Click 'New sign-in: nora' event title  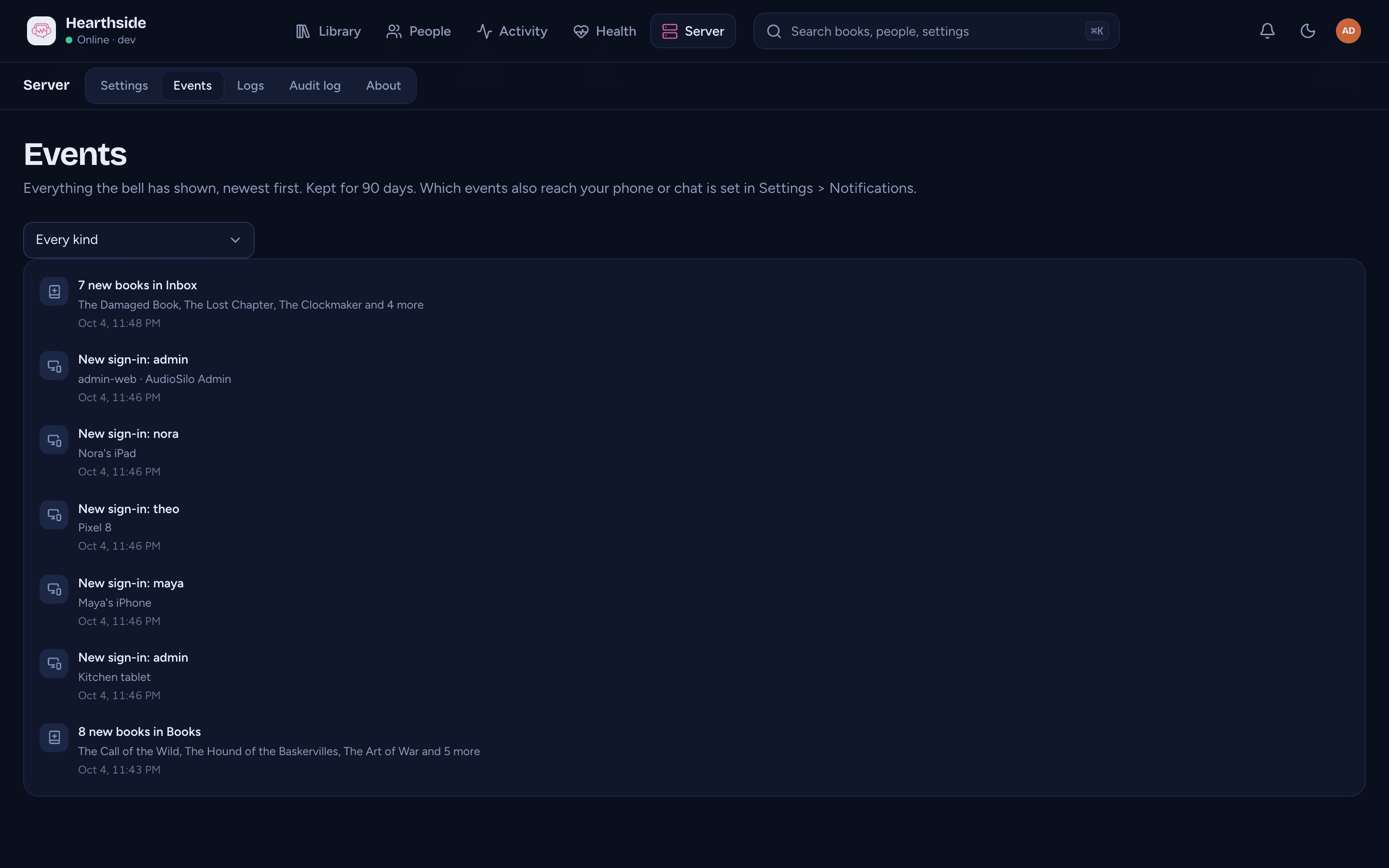pyautogui.click(x=128, y=434)
